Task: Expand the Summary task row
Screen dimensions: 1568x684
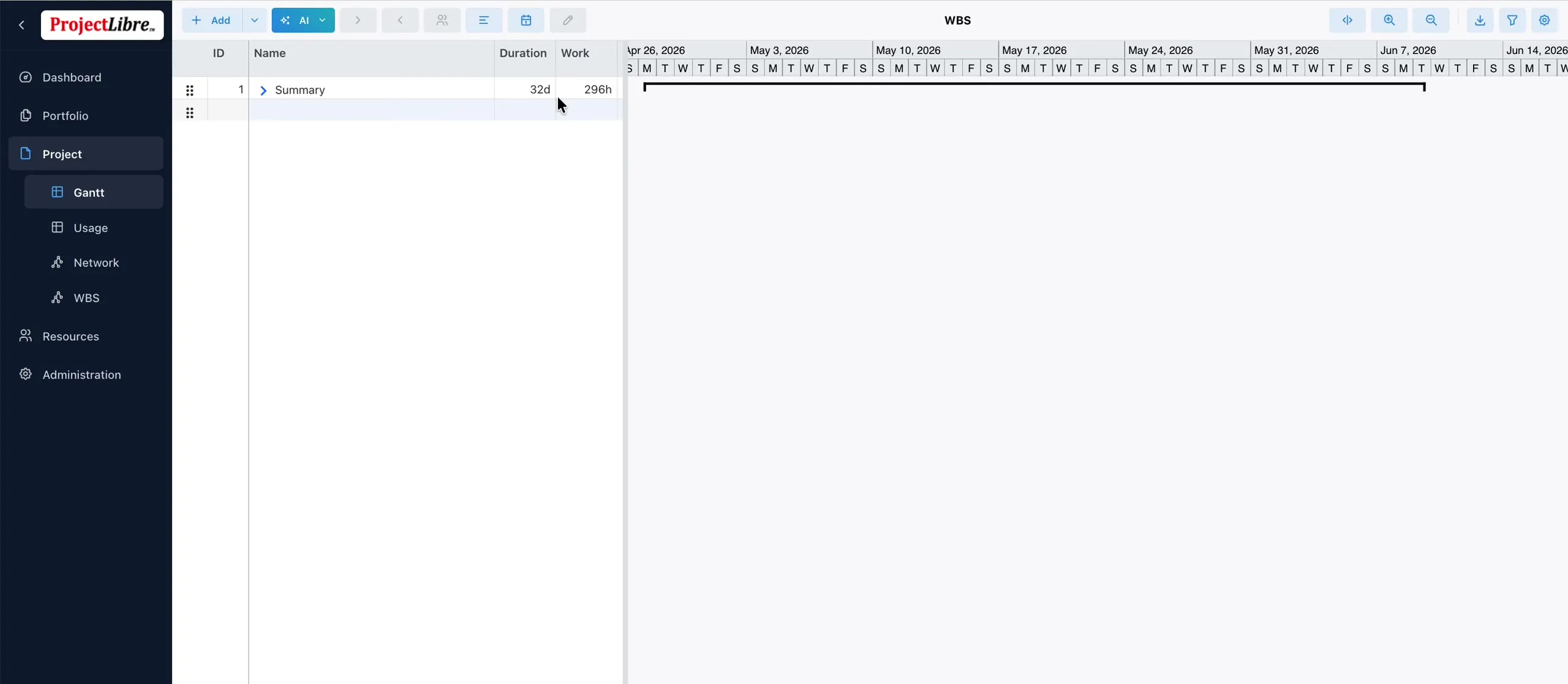Action: tap(263, 91)
